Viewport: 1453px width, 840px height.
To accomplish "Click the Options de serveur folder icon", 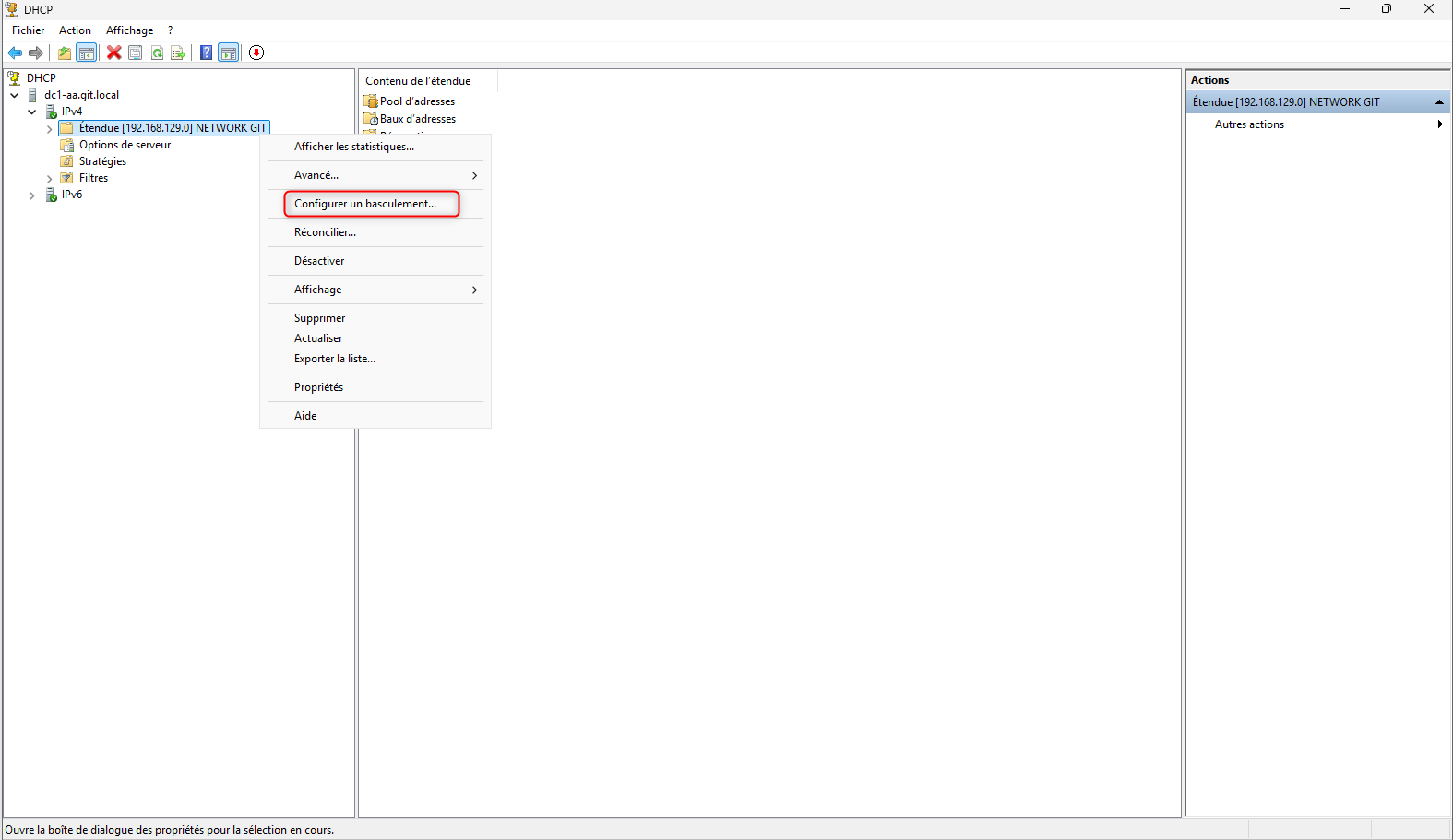I will 67,145.
